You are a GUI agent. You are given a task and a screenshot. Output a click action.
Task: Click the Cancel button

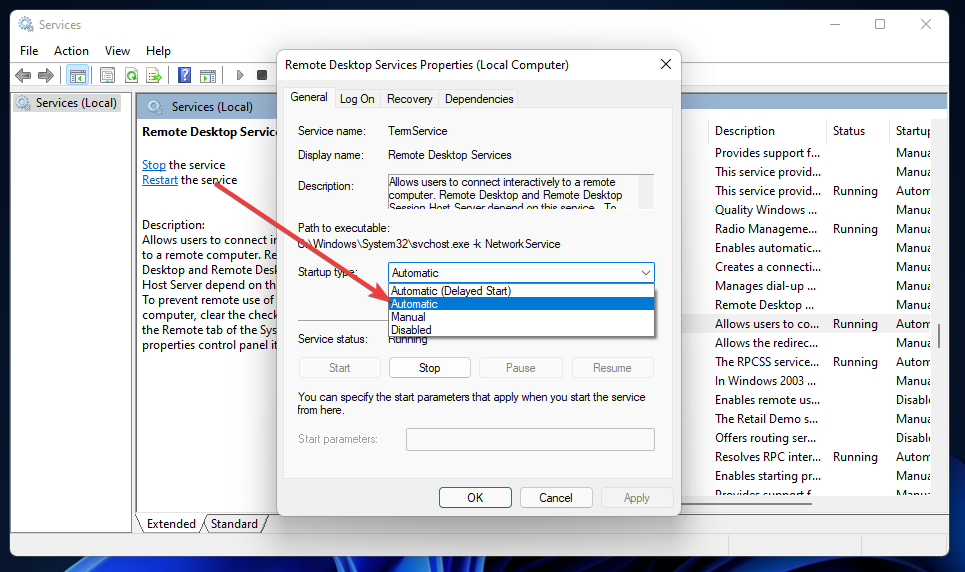click(556, 497)
